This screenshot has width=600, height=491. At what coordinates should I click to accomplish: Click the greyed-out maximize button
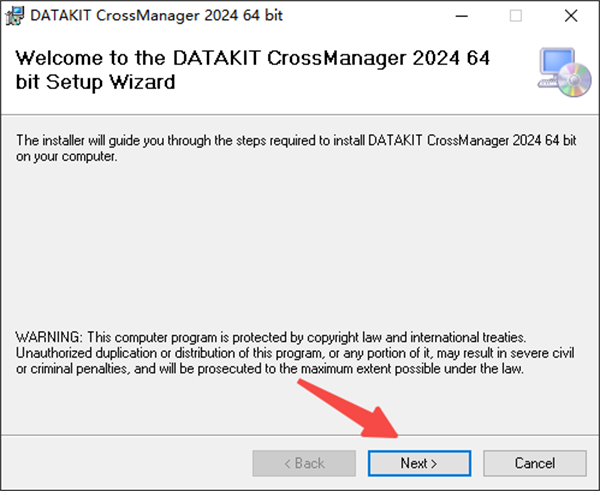coord(516,16)
